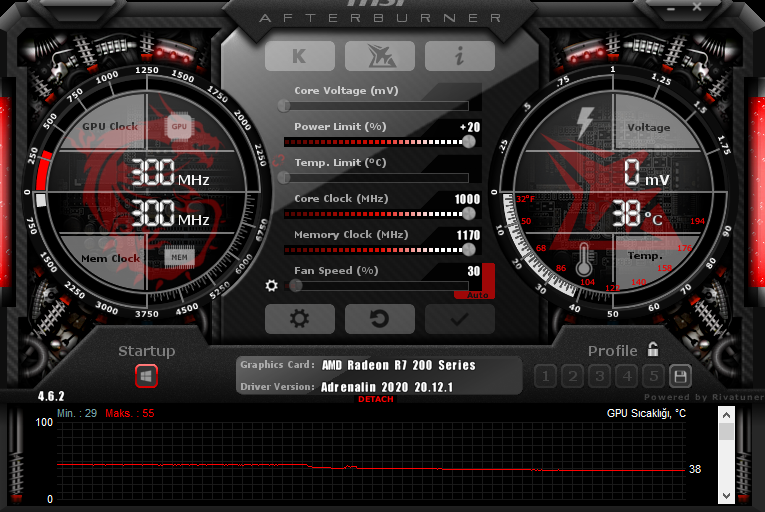765x512 pixels.
Task: Open the Kombustor K button
Action: [x=300, y=56]
